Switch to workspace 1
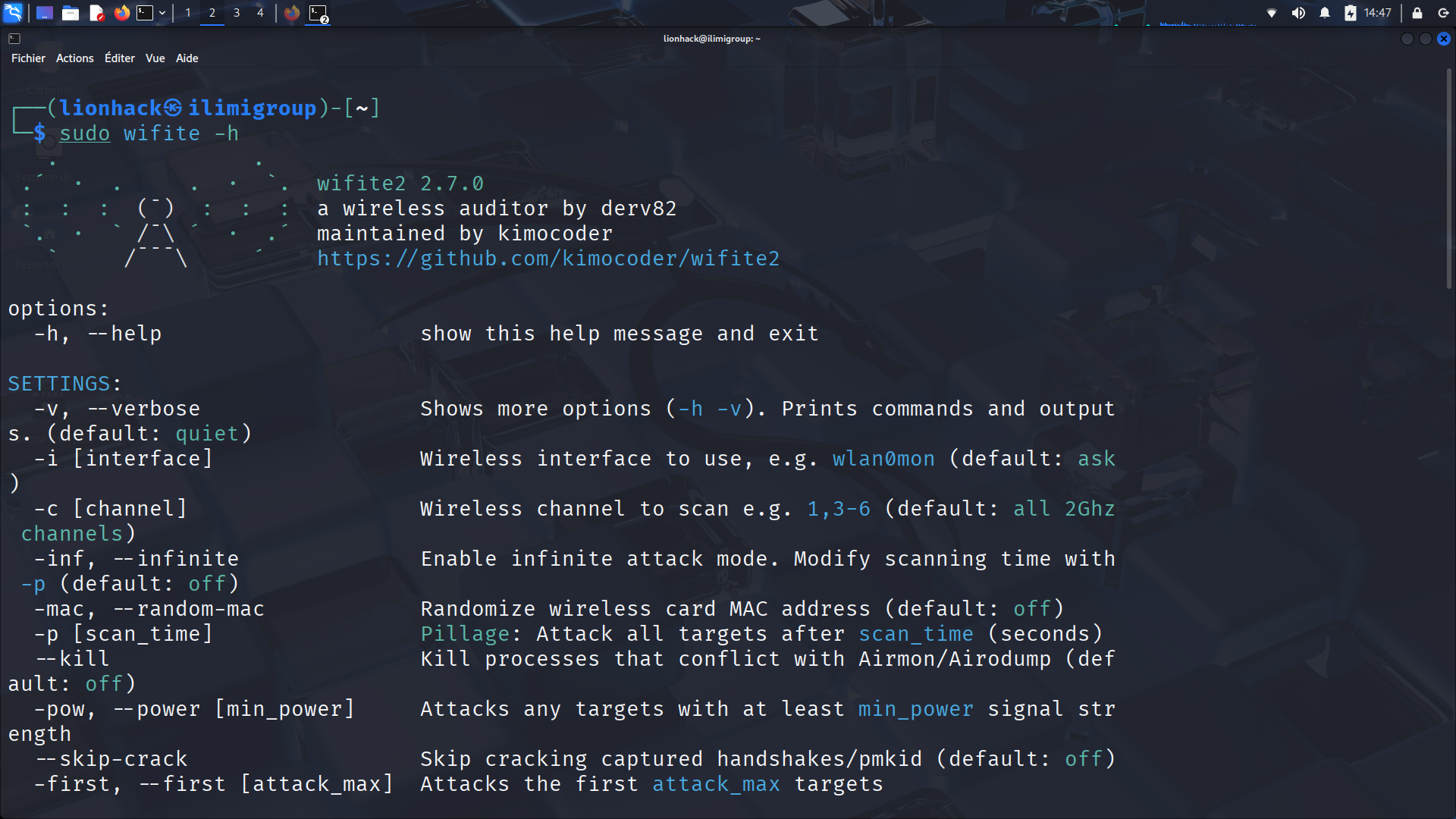 click(188, 13)
